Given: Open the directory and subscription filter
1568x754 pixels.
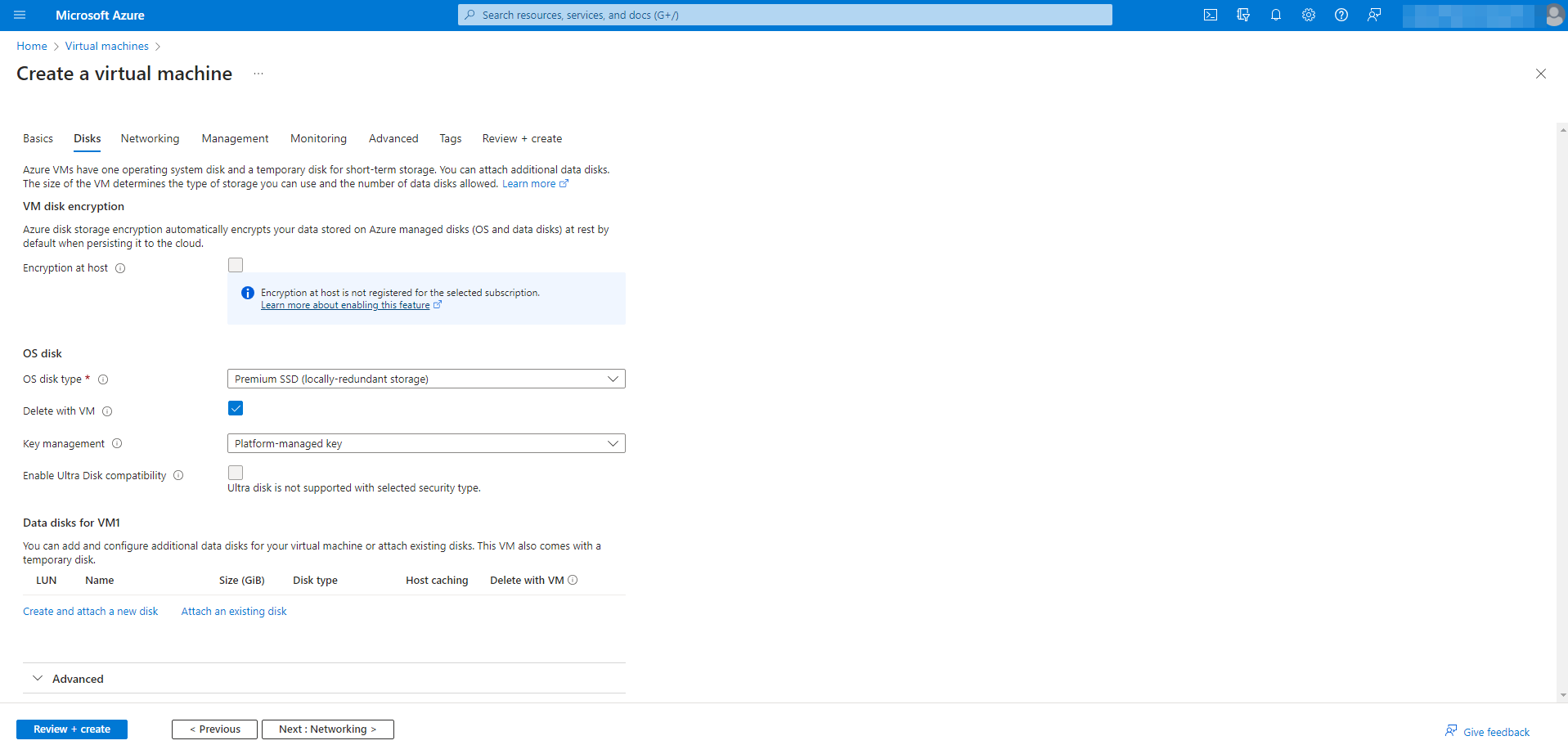Looking at the screenshot, I should [x=1243, y=15].
